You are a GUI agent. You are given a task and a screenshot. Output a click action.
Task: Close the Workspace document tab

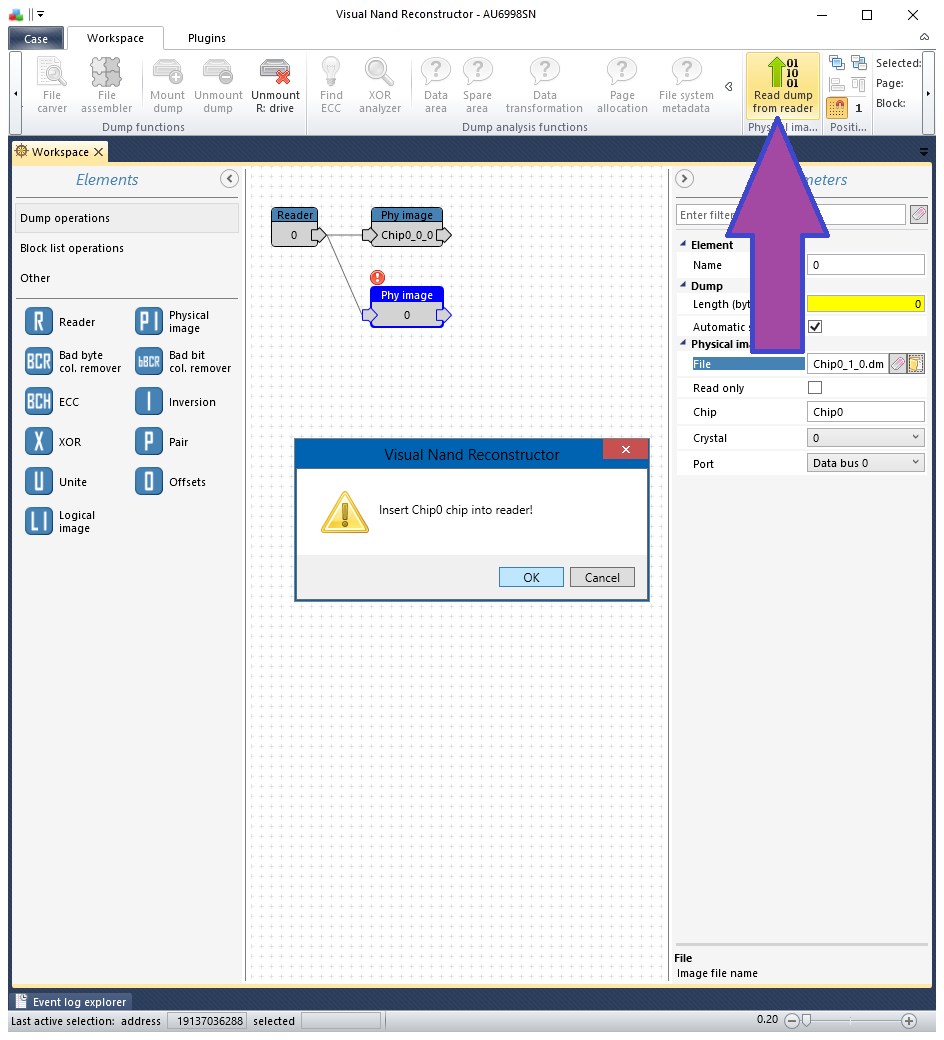(98, 152)
